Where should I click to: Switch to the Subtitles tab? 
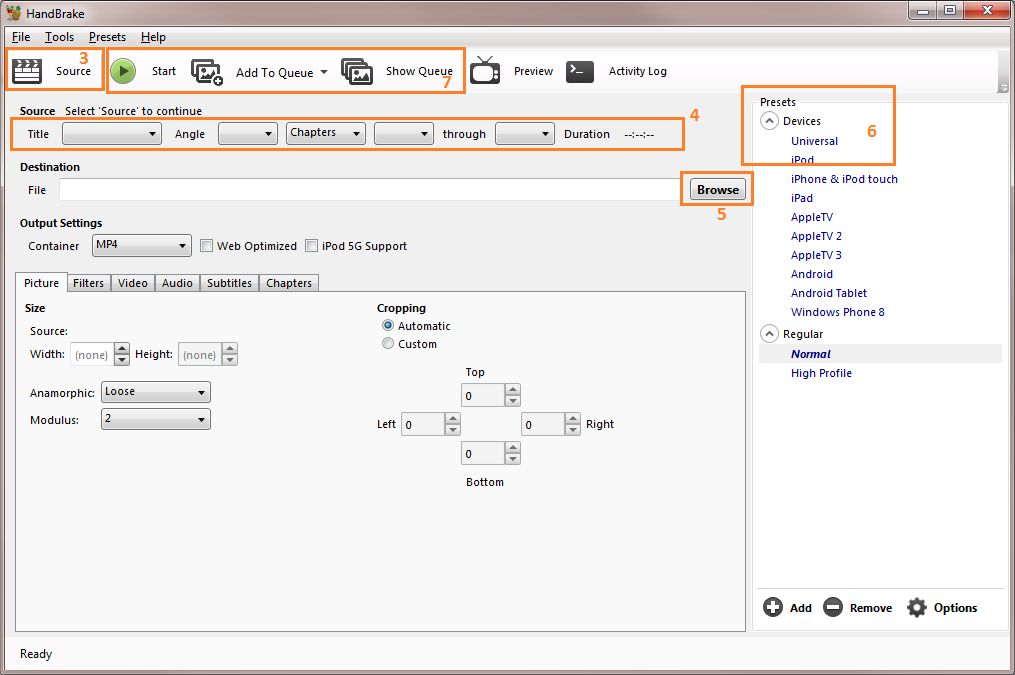tap(229, 283)
